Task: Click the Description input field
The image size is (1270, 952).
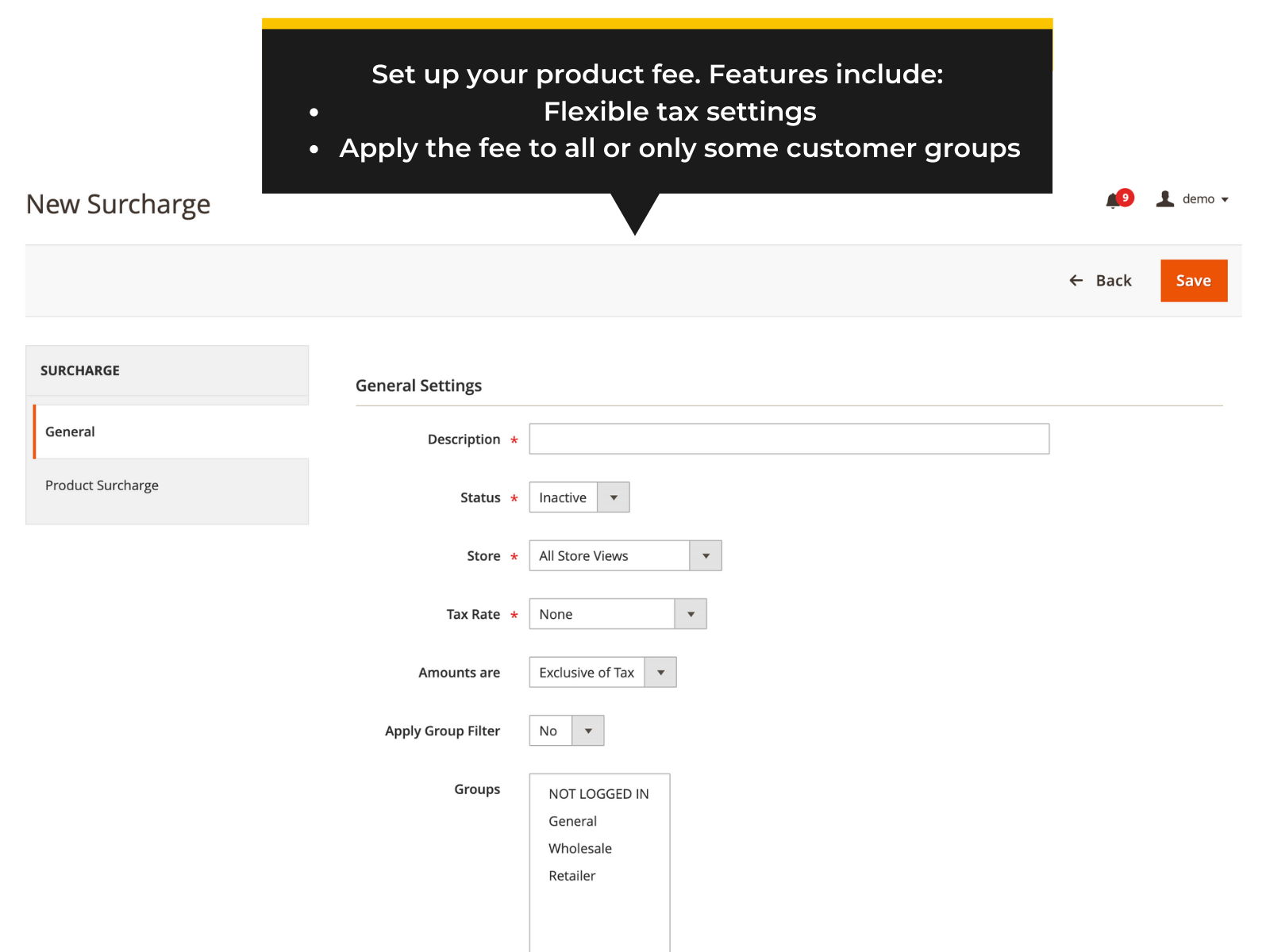Action: tap(788, 439)
